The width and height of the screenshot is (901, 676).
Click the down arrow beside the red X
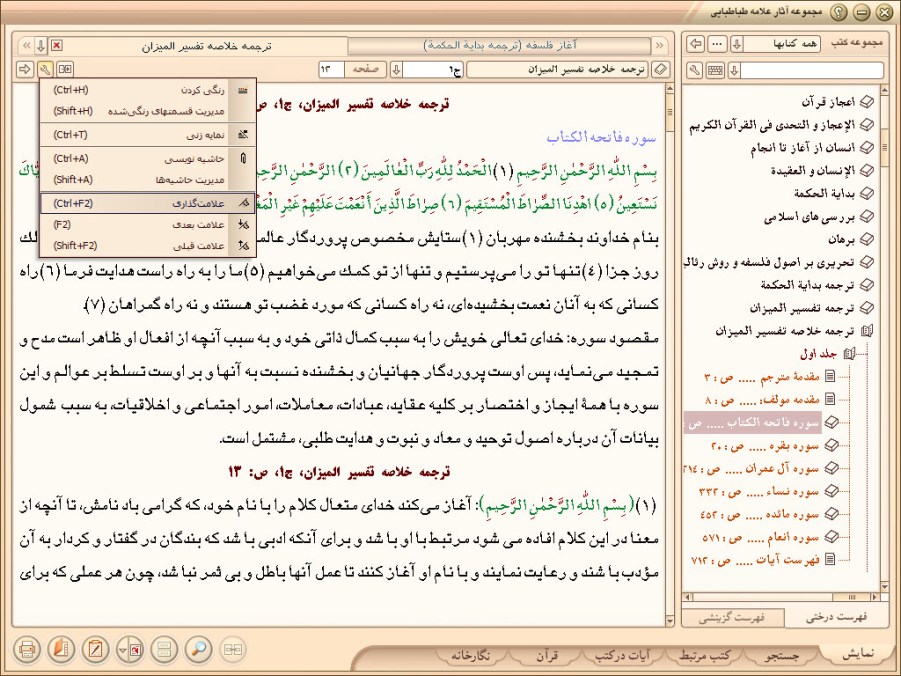tap(41, 45)
